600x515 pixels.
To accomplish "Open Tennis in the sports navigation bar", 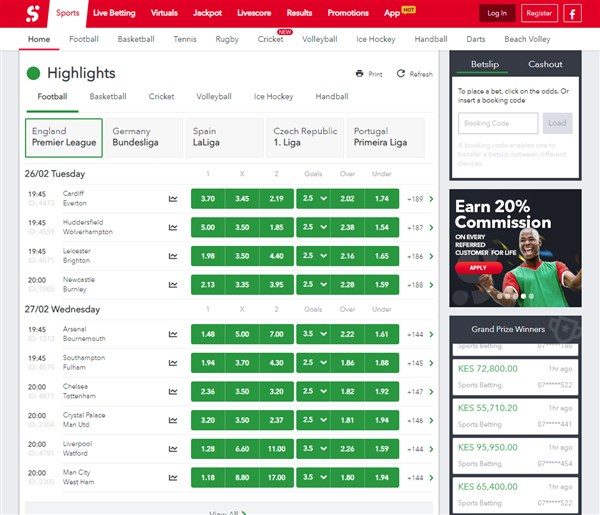I will coord(185,39).
